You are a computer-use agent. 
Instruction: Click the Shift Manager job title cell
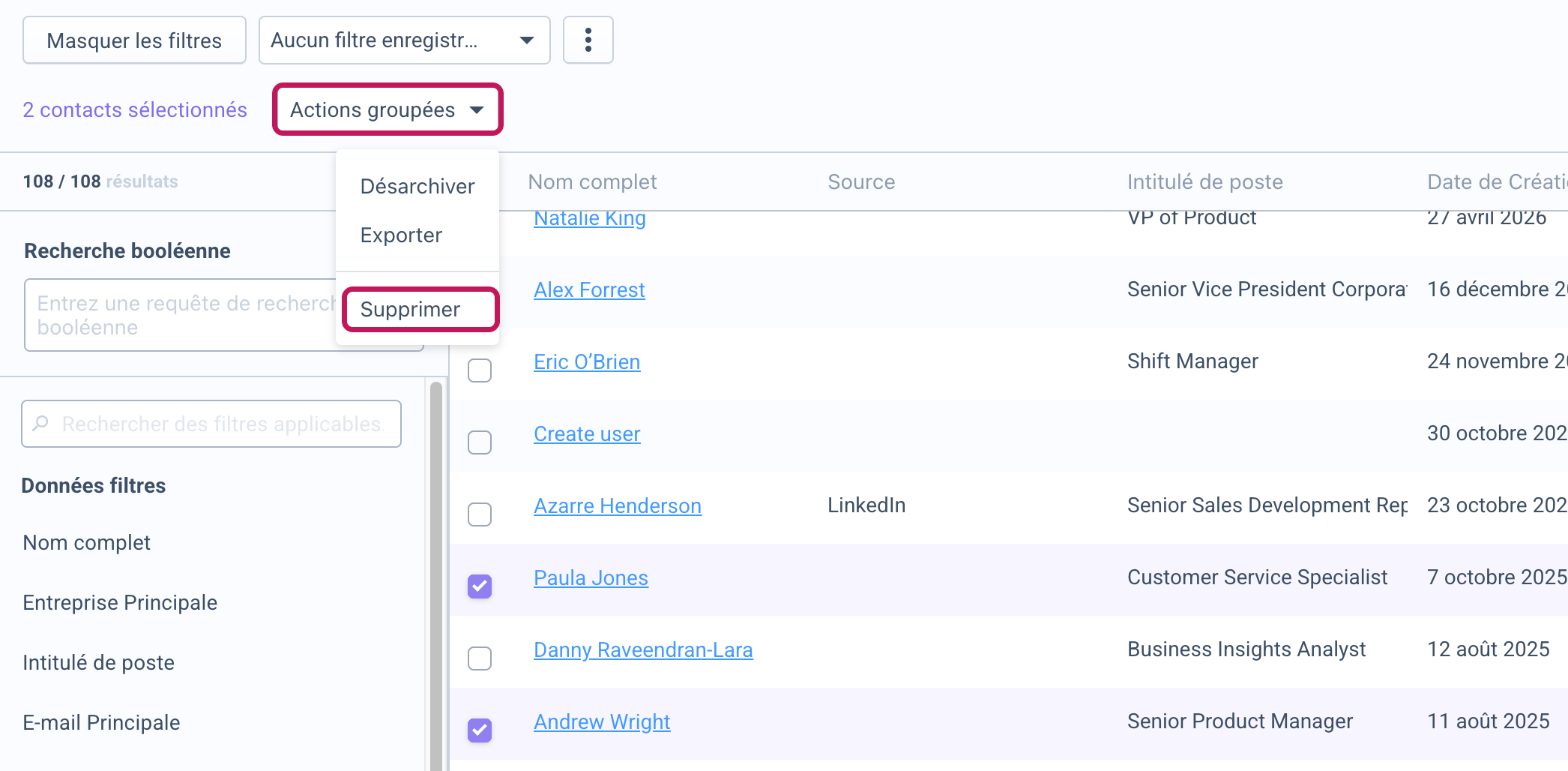tap(1193, 362)
